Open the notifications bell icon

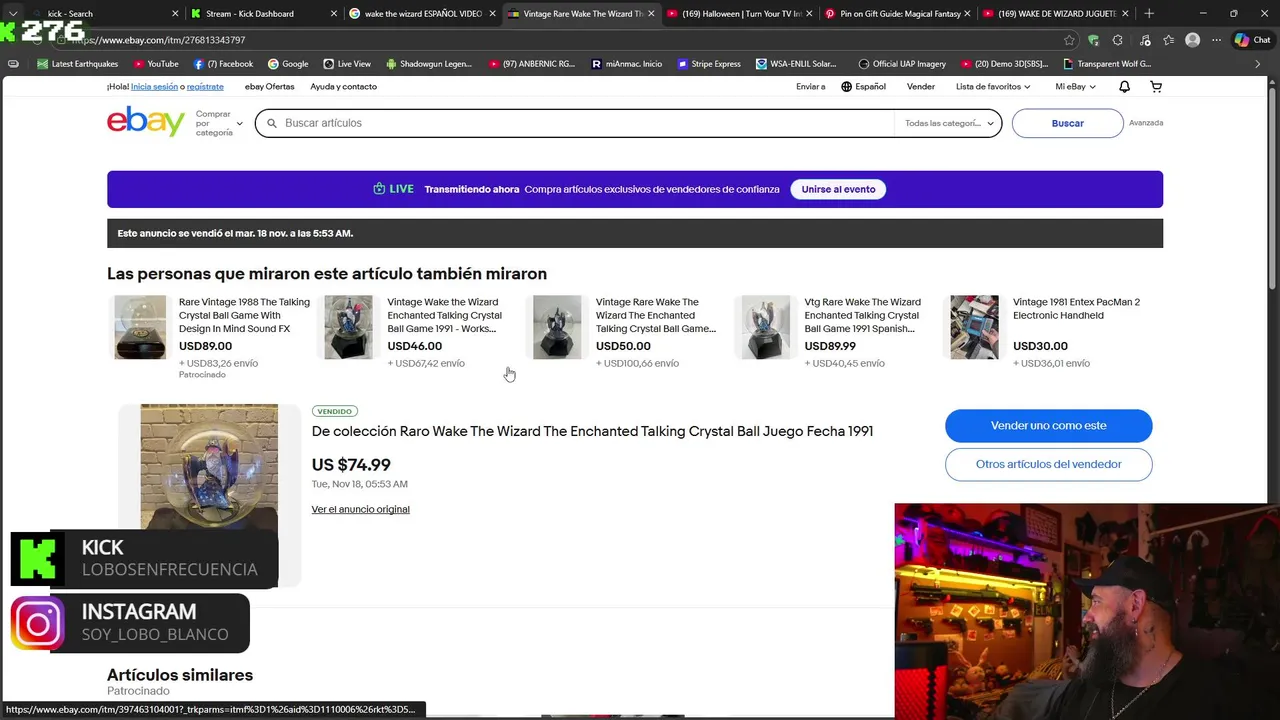tap(1124, 87)
